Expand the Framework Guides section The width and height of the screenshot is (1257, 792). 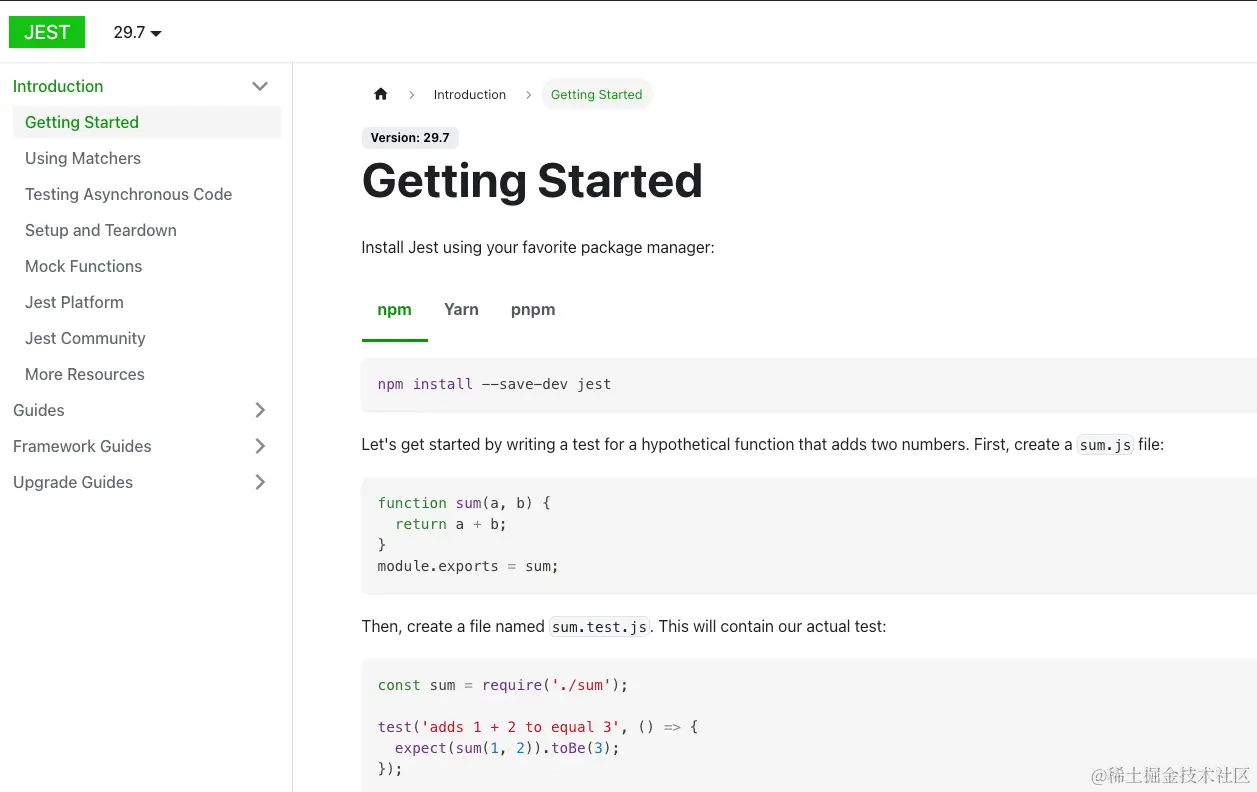tap(260, 446)
